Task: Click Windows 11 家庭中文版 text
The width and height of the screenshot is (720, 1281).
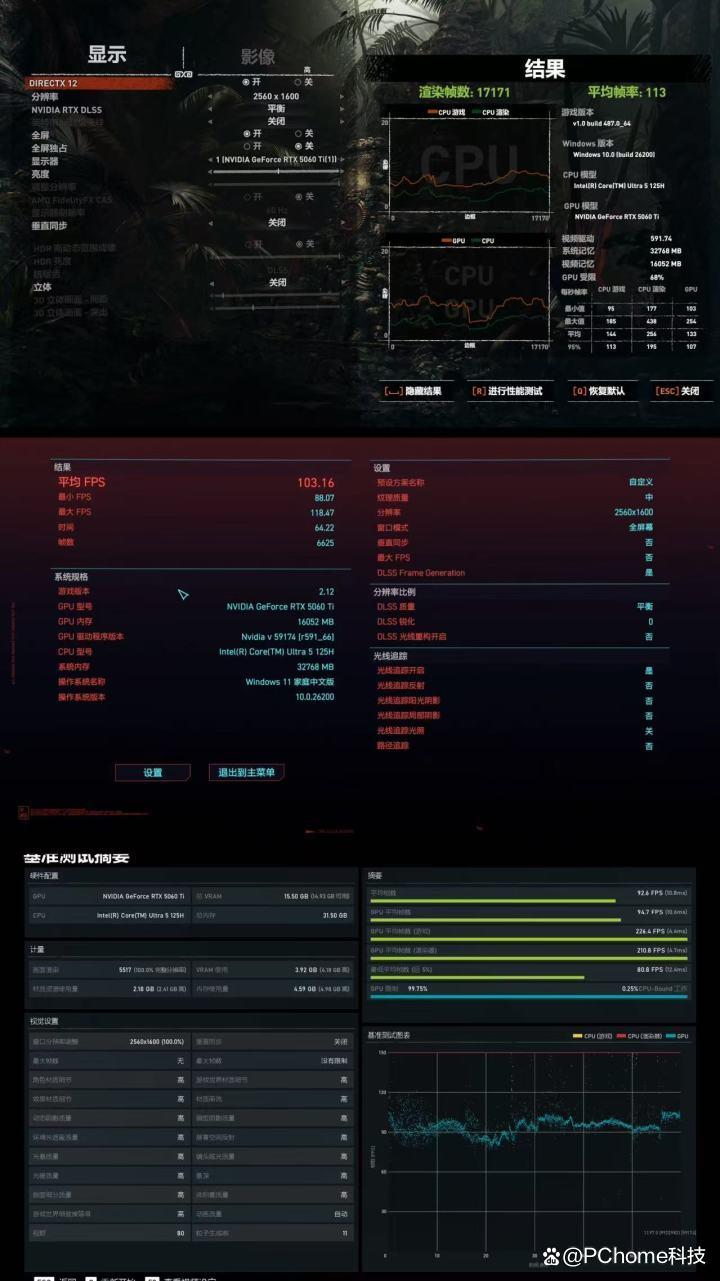Action: click(x=290, y=682)
